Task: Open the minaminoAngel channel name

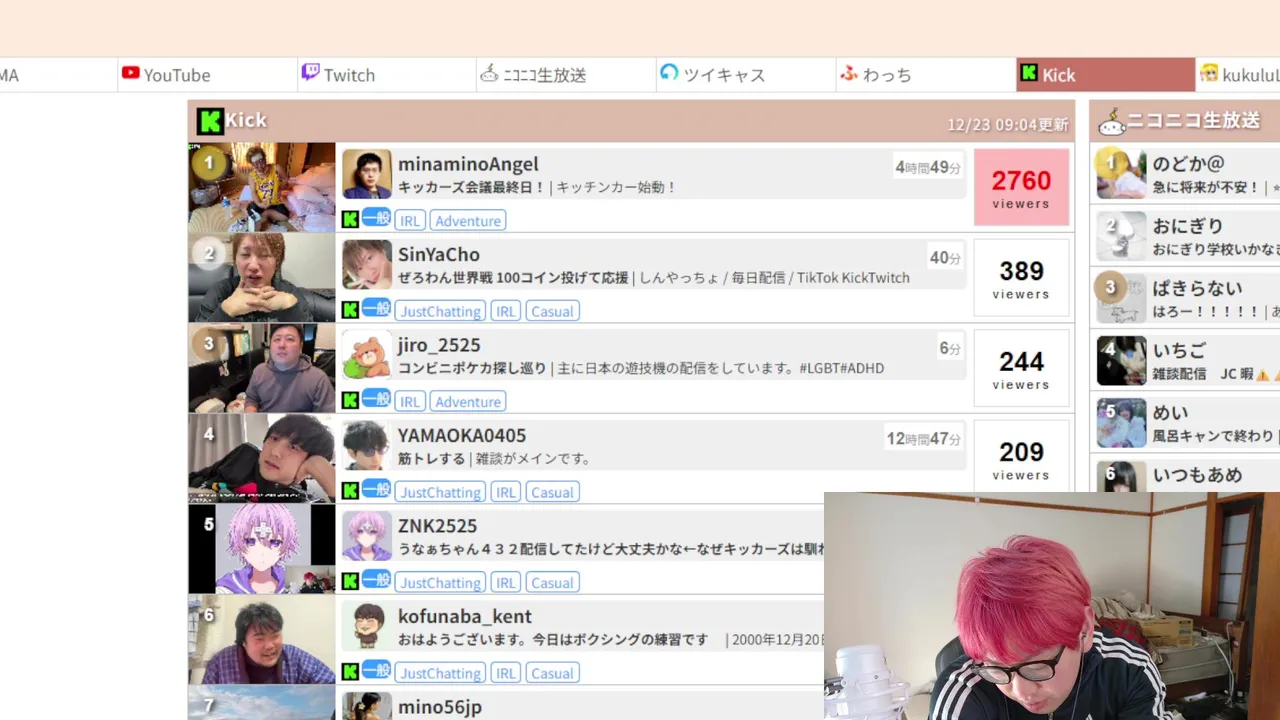Action: (x=468, y=164)
